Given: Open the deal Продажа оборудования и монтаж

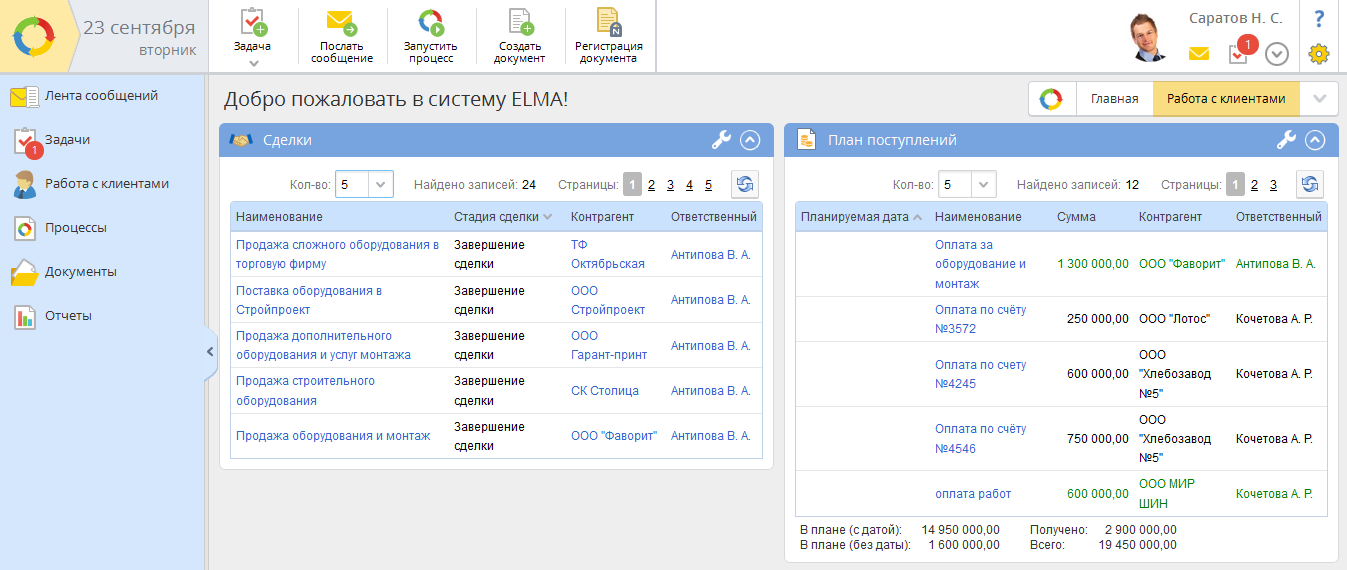Looking at the screenshot, I should (x=333, y=436).
